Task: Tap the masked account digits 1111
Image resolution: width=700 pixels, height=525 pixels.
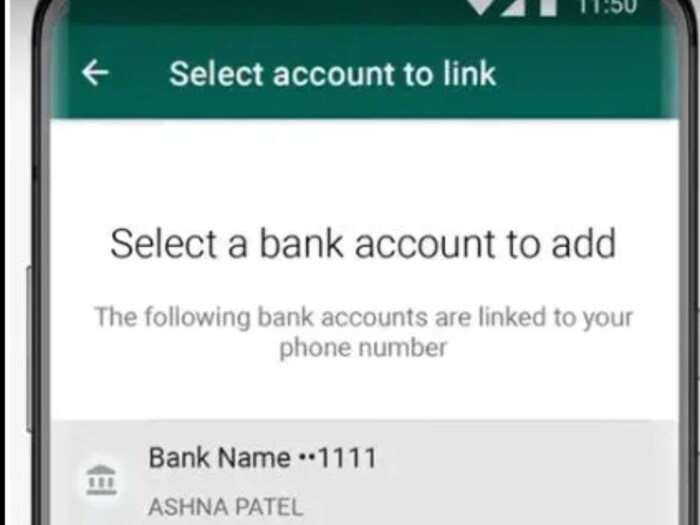Action: pos(347,458)
